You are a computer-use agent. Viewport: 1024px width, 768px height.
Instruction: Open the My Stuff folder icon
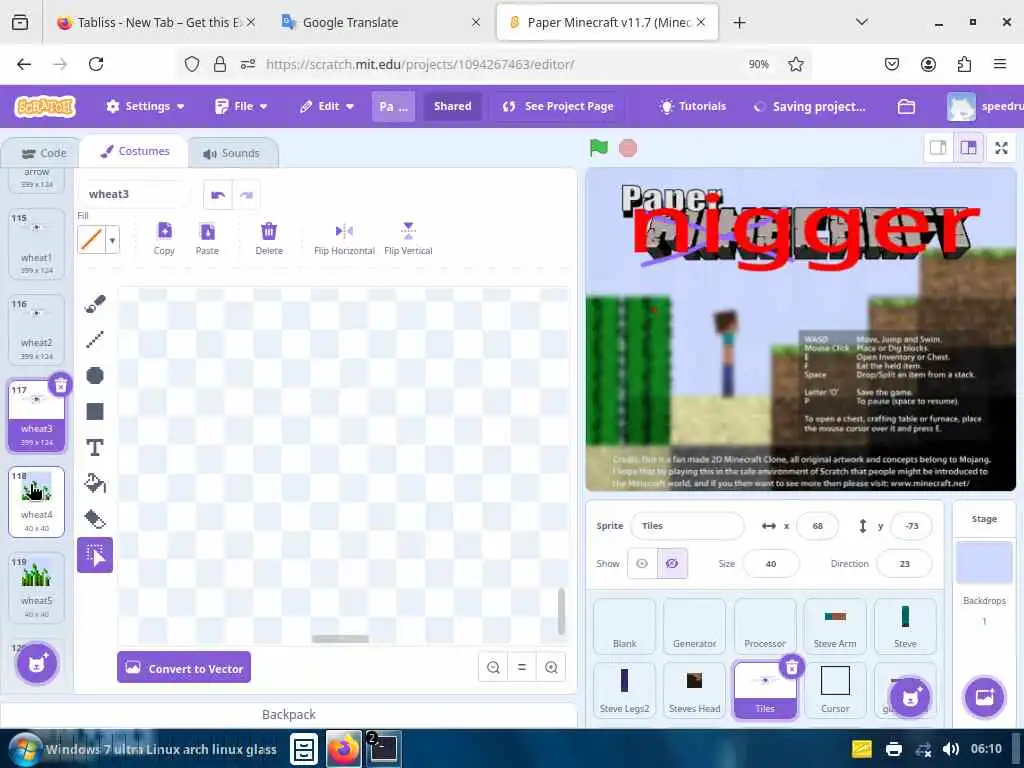906,106
